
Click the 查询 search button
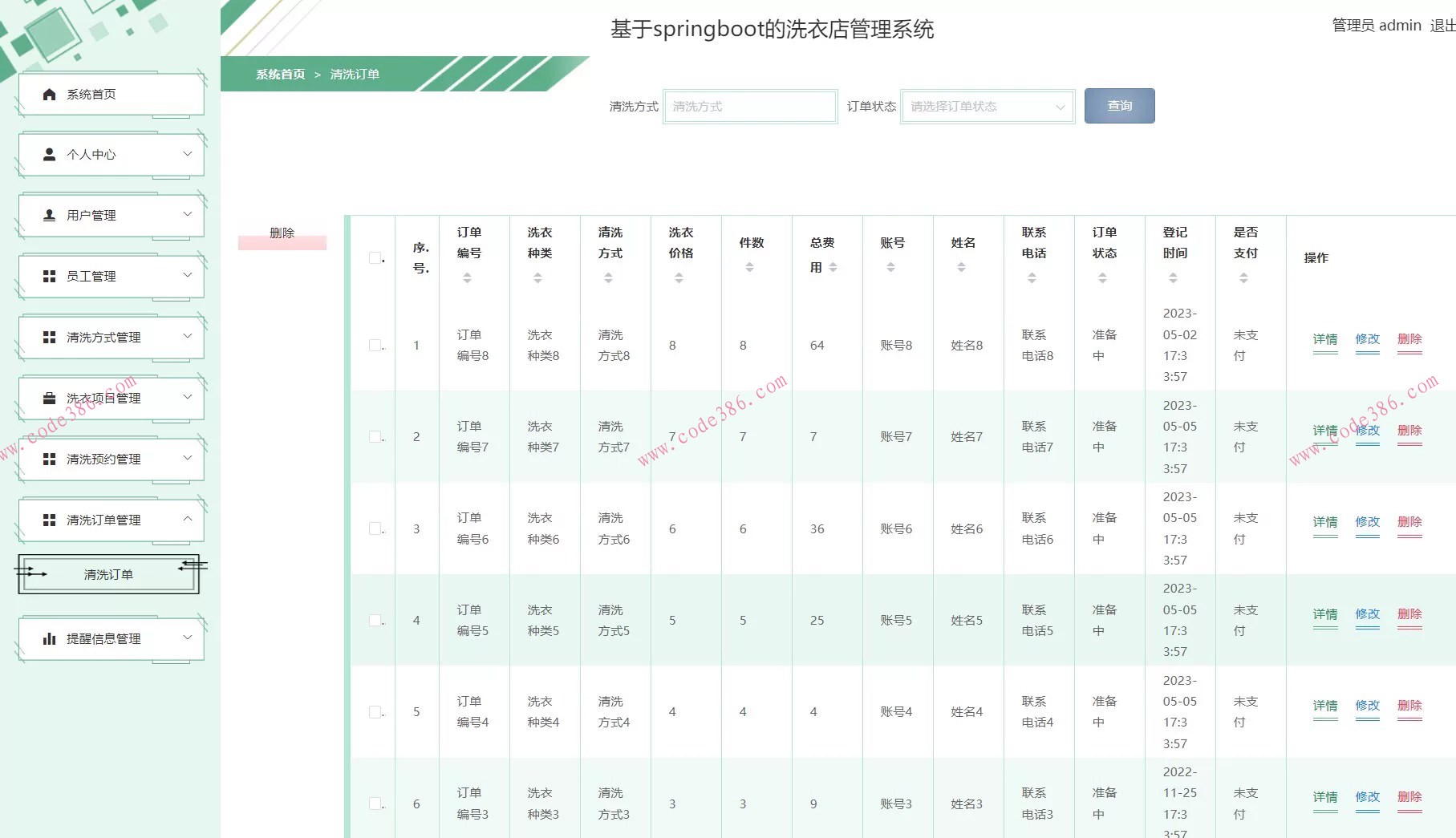click(x=1119, y=105)
